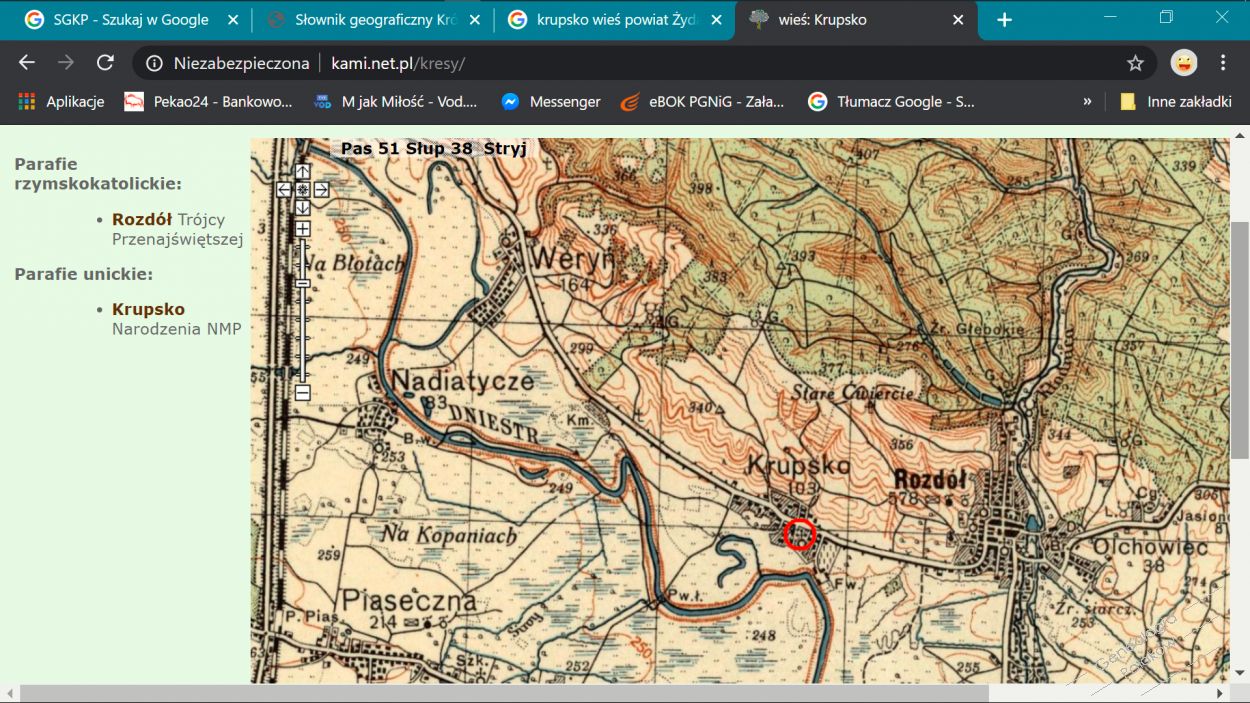Click the scroll left arrow at bottom
This screenshot has height=703, width=1250.
pyautogui.click(x=9, y=693)
